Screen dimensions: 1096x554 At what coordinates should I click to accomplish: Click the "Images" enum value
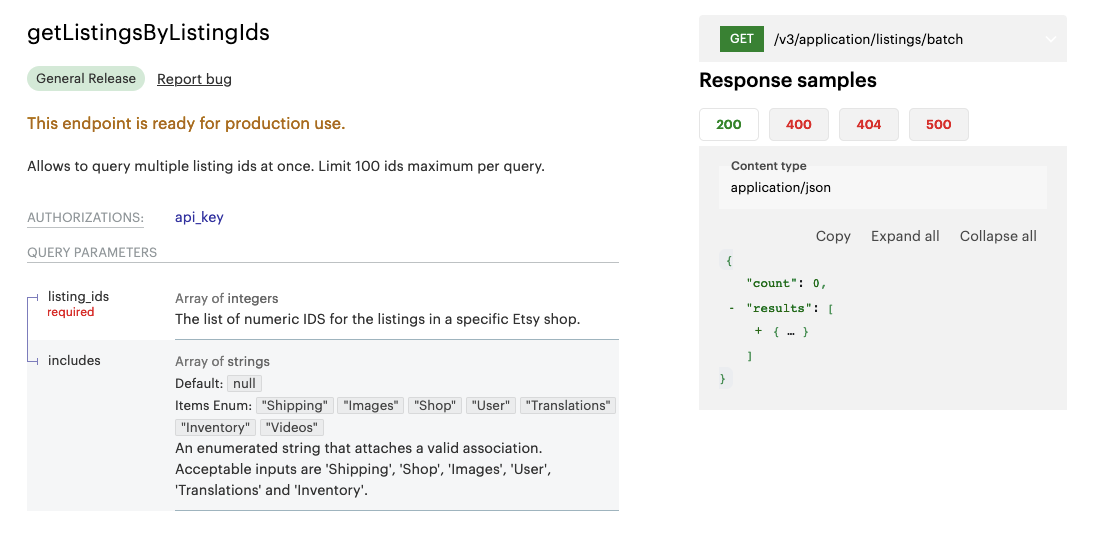click(370, 406)
